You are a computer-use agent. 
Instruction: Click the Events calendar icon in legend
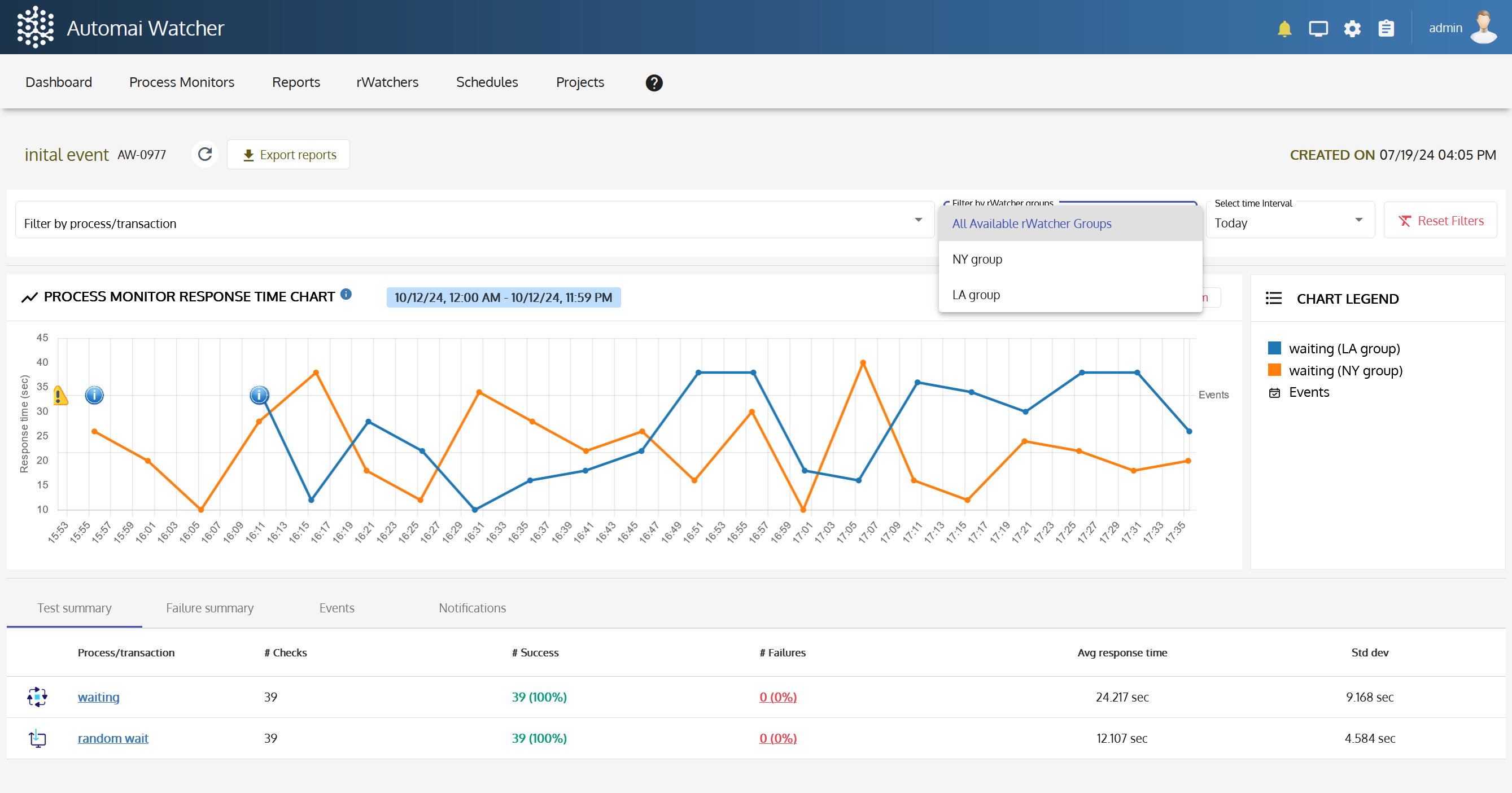pos(1274,393)
